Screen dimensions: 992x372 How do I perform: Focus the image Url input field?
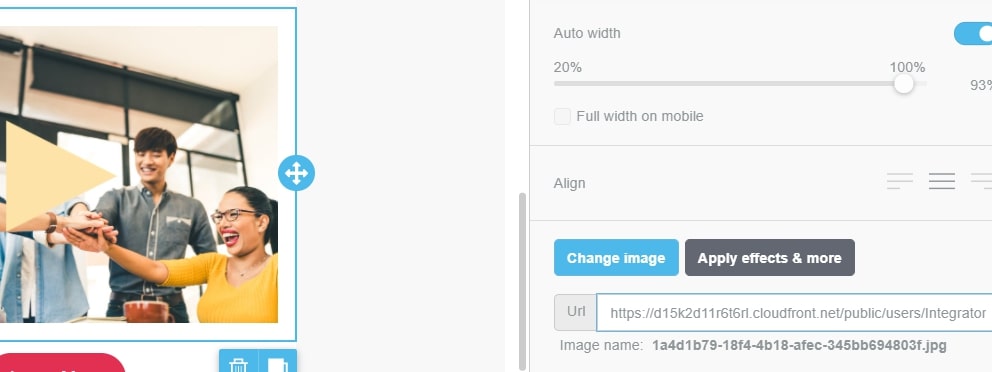click(794, 313)
